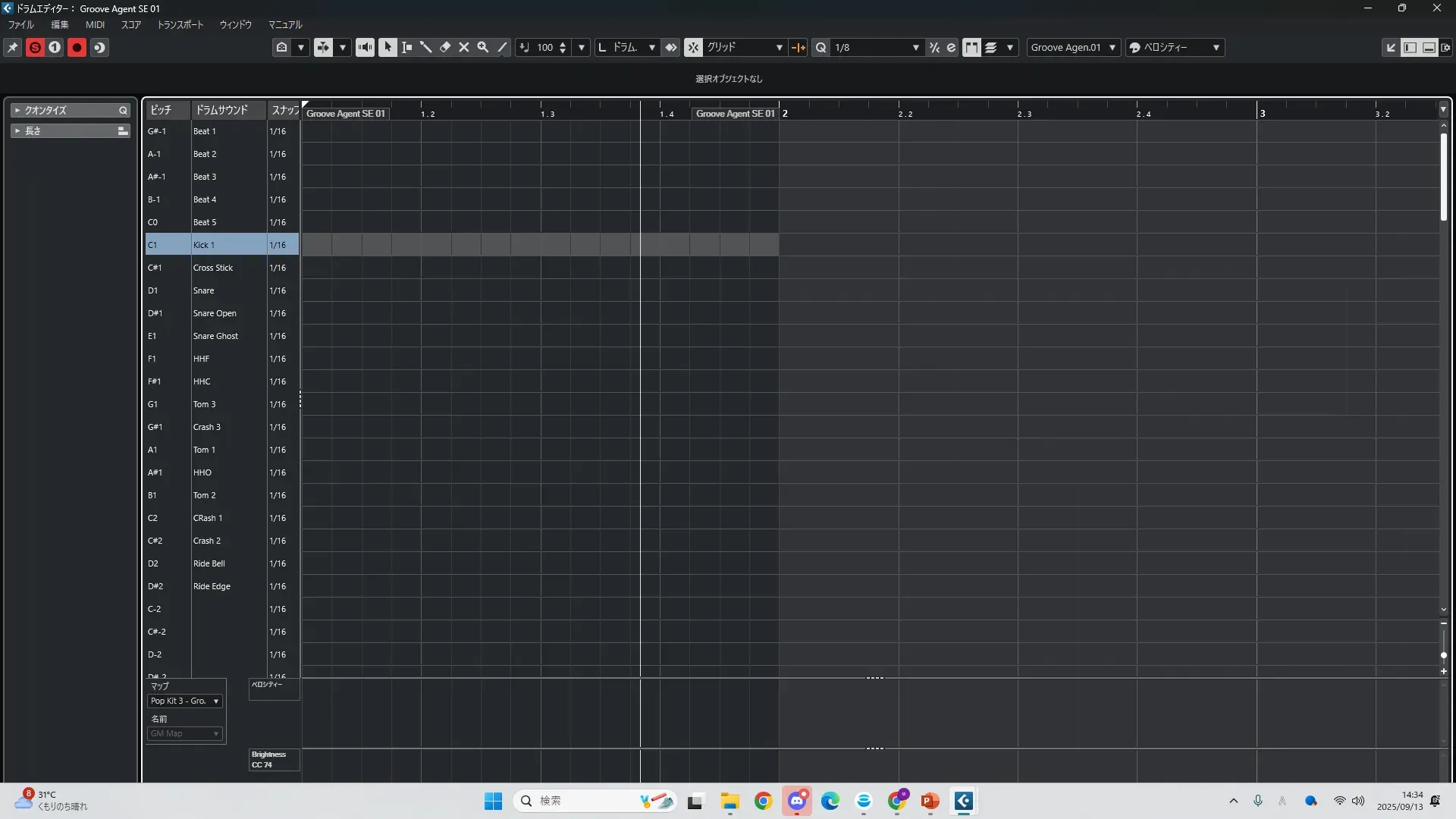Click the vertical zoom slider handle
The height and width of the screenshot is (819, 1456).
click(x=1443, y=654)
